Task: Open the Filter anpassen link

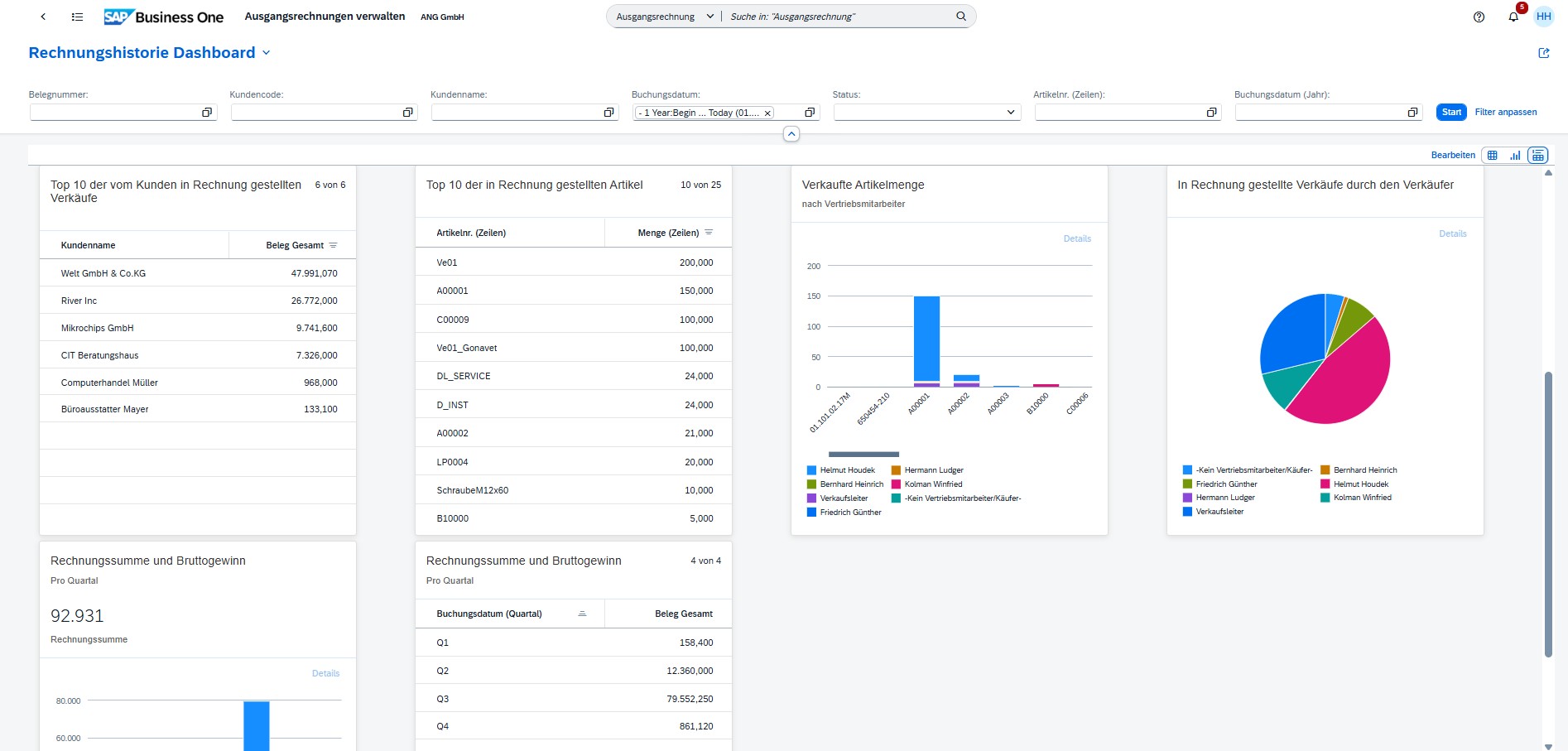Action: coord(1507,112)
